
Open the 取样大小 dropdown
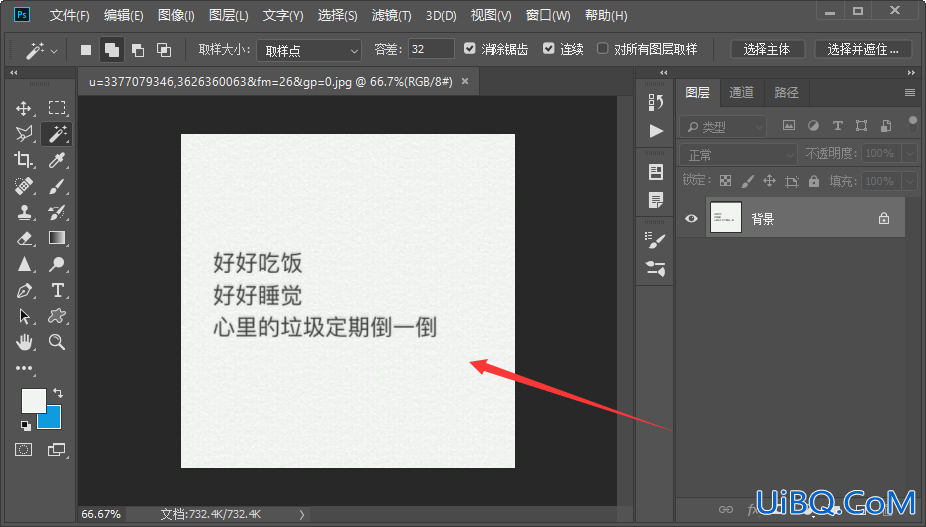point(309,51)
